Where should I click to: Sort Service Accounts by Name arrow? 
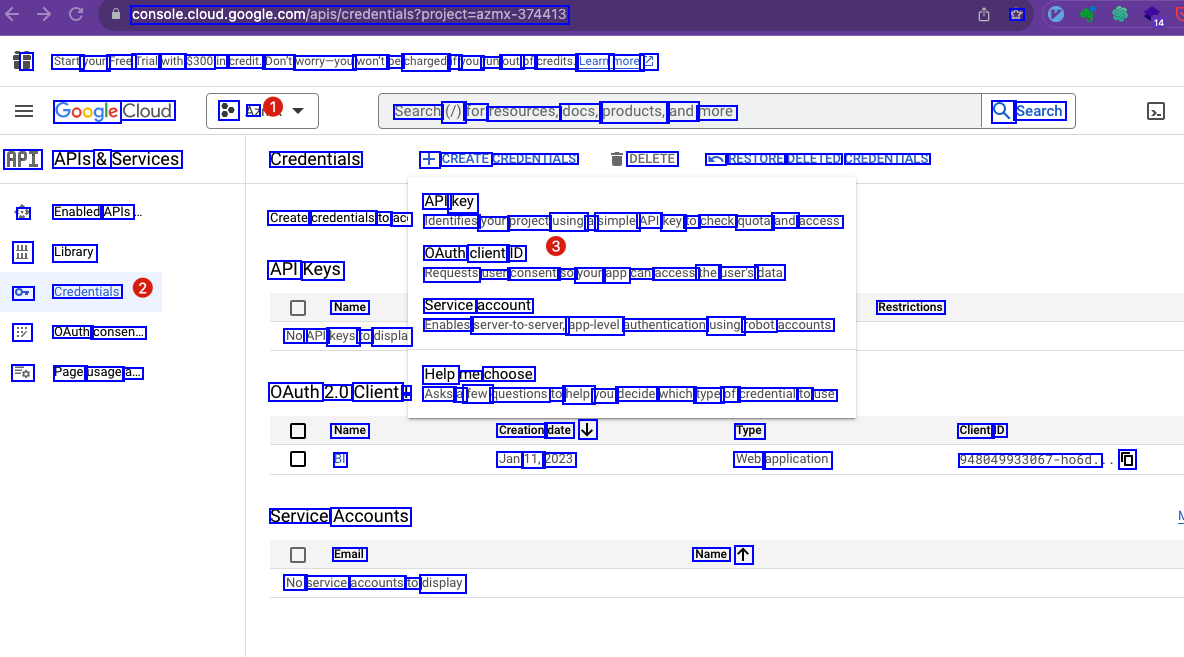(743, 554)
